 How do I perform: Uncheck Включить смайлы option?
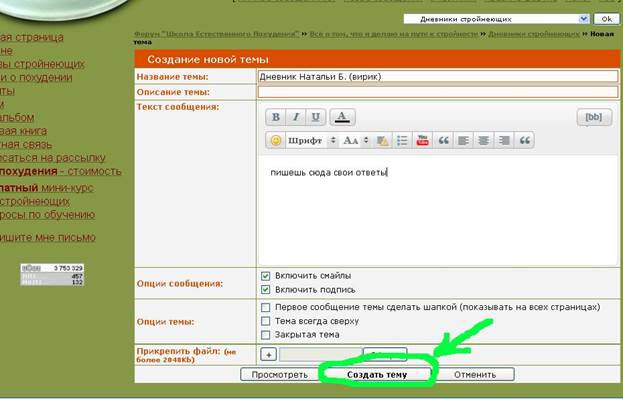(x=265, y=276)
